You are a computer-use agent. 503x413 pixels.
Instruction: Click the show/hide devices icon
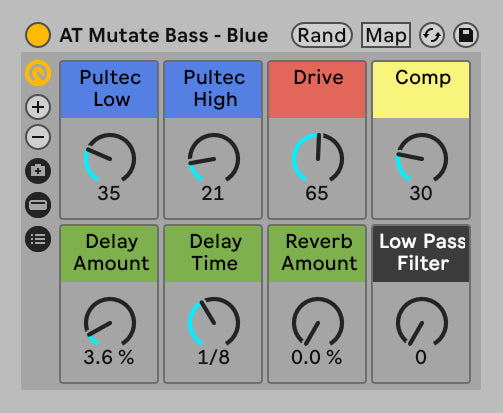(x=38, y=205)
